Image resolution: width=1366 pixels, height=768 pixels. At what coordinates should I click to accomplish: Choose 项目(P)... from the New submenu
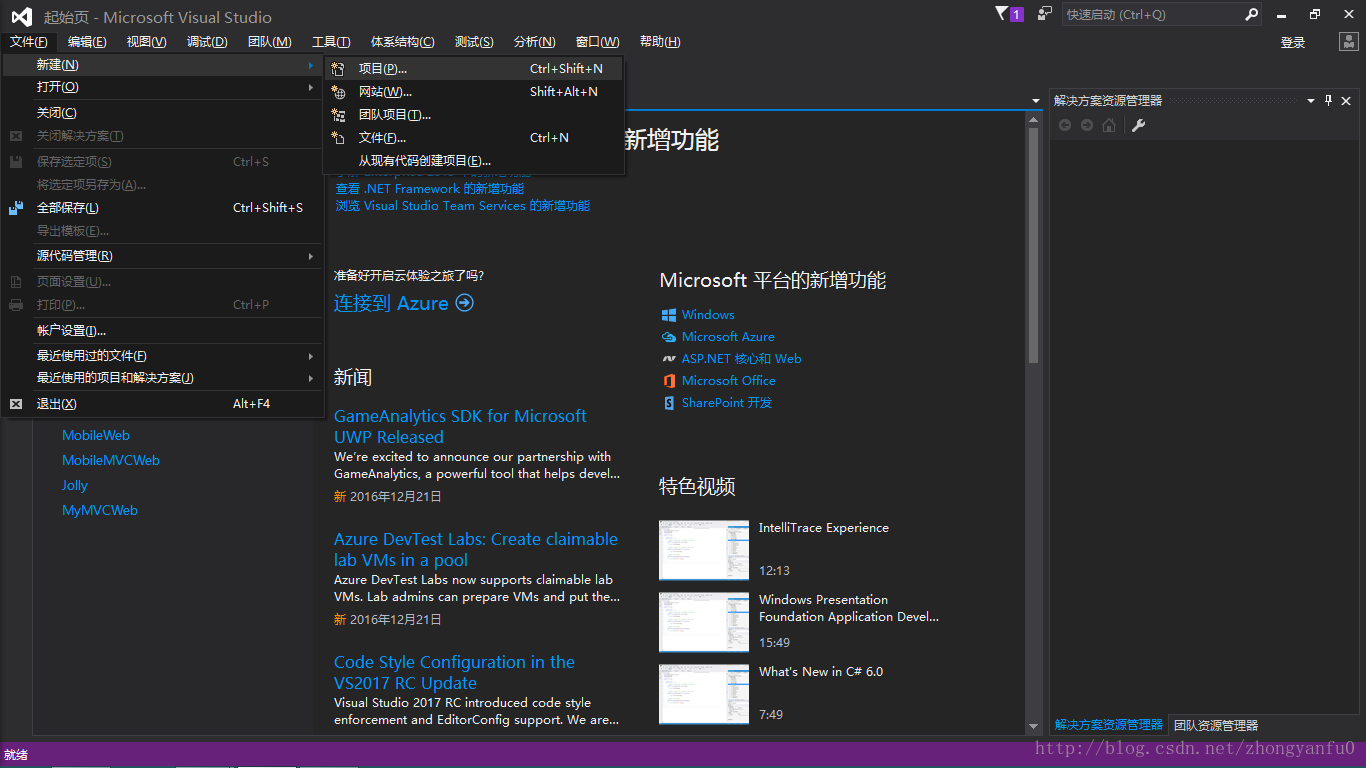pos(474,69)
